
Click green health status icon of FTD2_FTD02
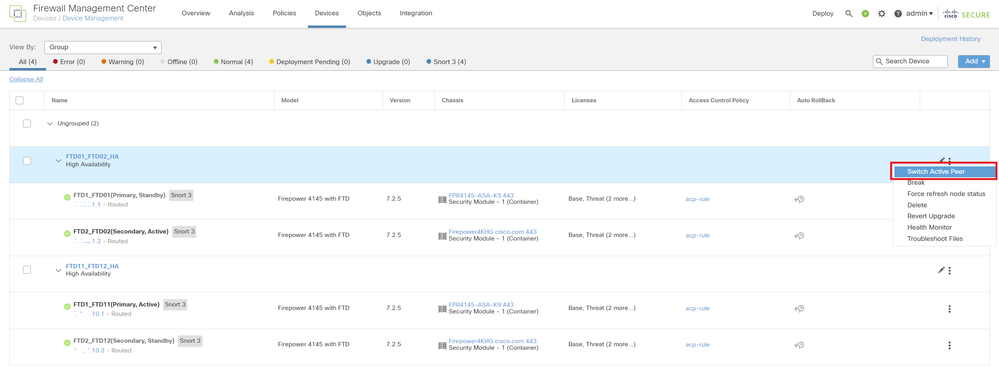pos(67,233)
